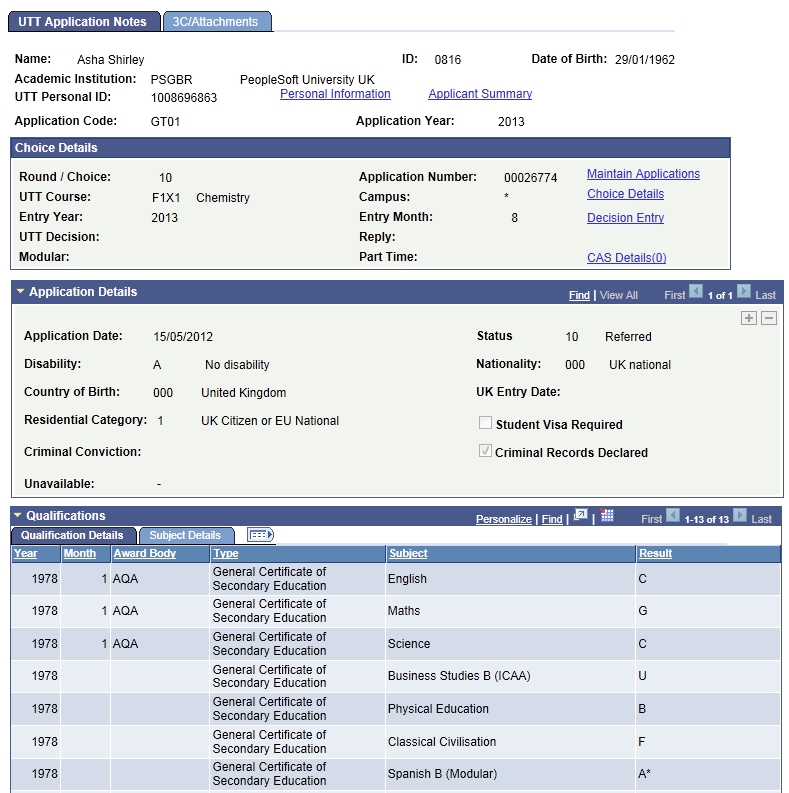Select the Physical Education cell
The width and height of the screenshot is (789, 793).
coord(510,709)
